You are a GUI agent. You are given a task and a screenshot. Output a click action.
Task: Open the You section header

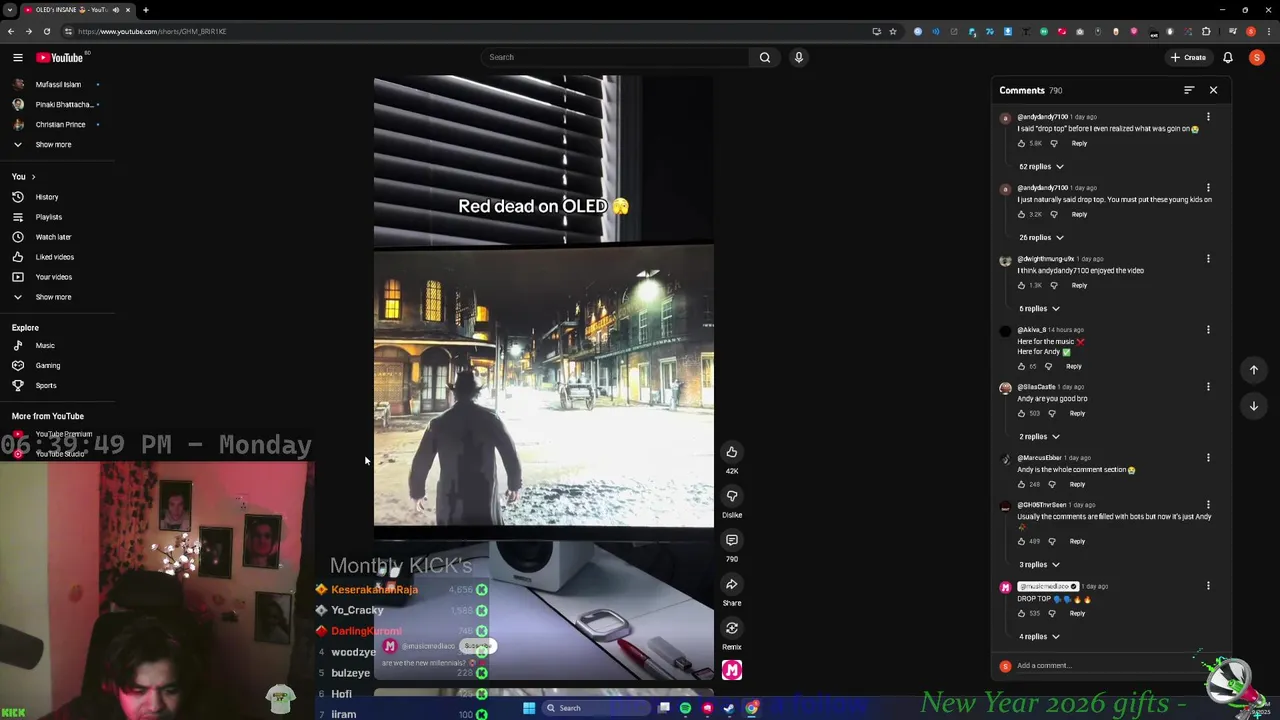[23, 176]
